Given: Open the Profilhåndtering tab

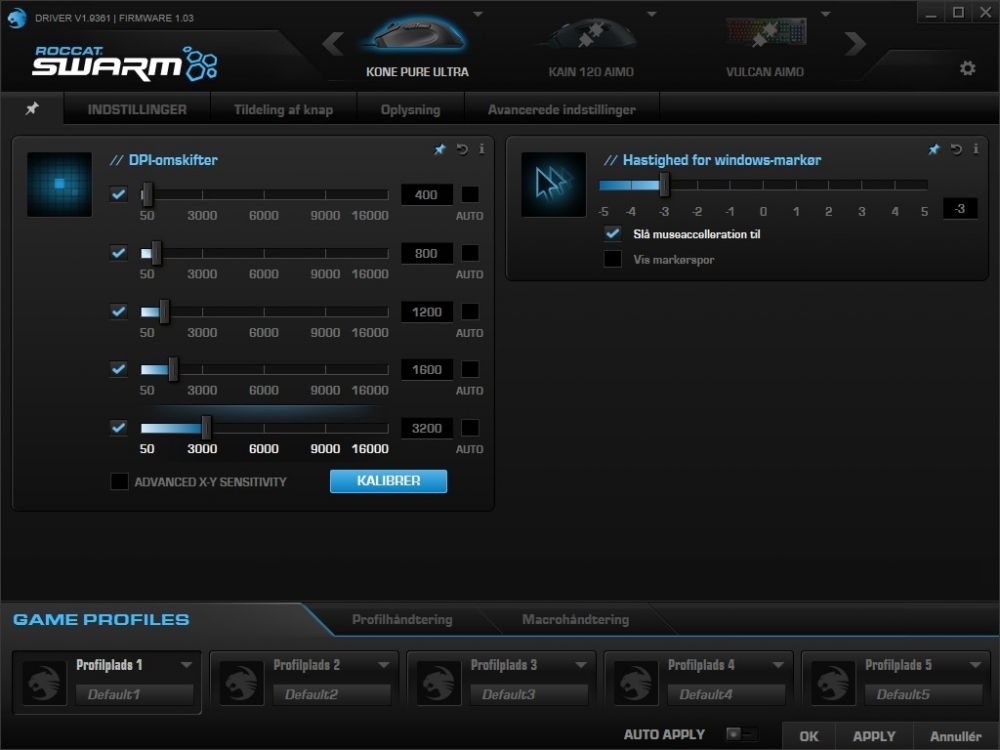Looking at the screenshot, I should tap(402, 619).
